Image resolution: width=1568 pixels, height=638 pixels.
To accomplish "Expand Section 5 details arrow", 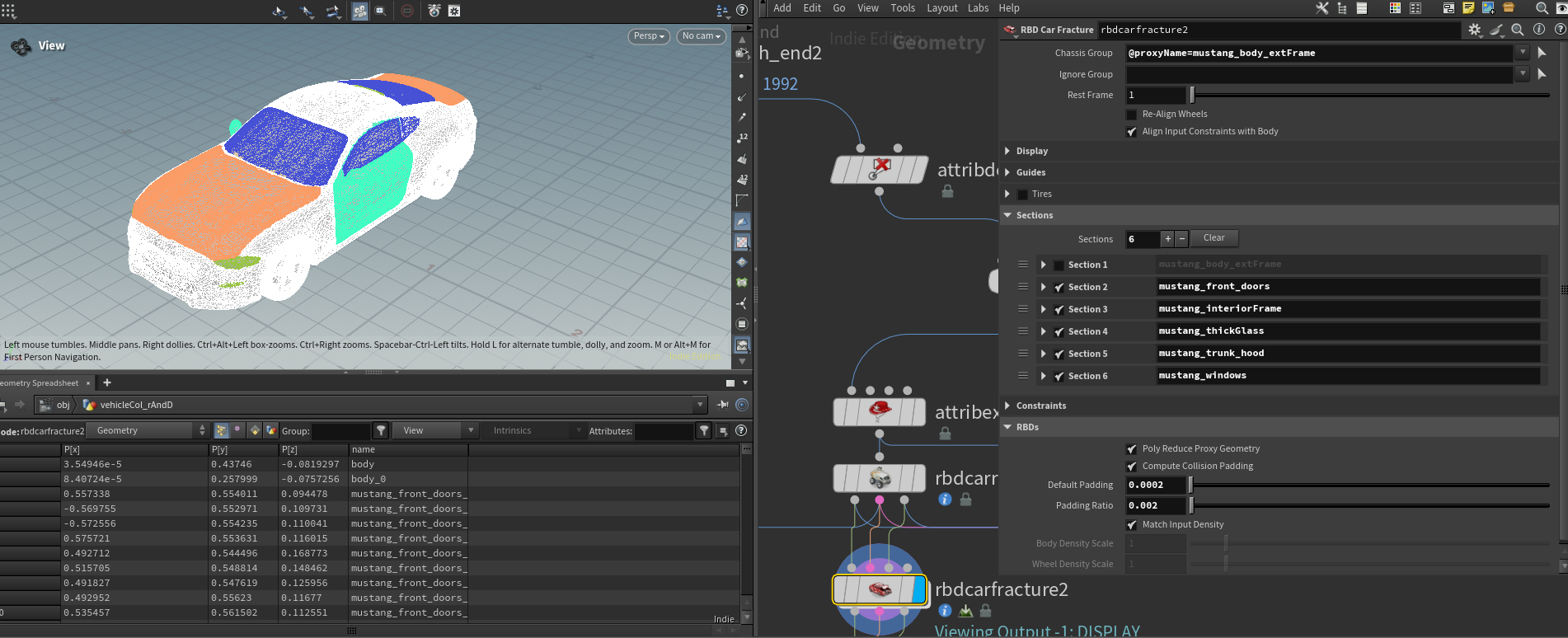I will tap(1044, 354).
